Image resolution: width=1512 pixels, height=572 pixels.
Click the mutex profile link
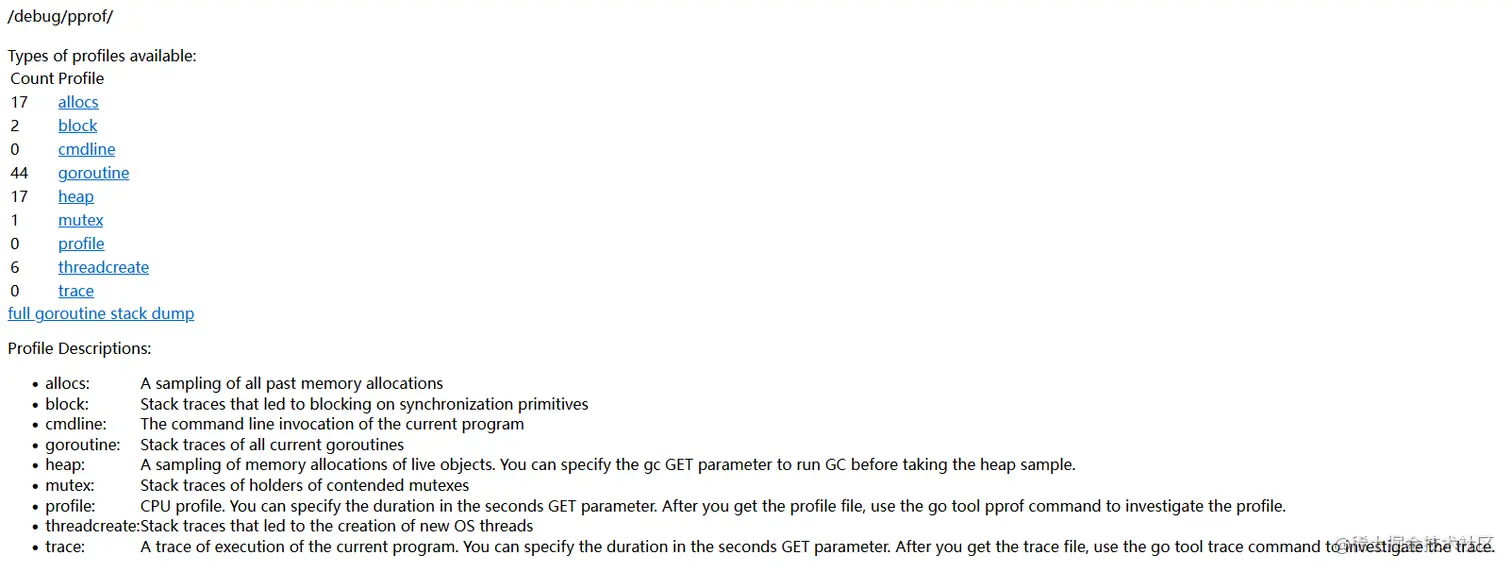coord(80,220)
